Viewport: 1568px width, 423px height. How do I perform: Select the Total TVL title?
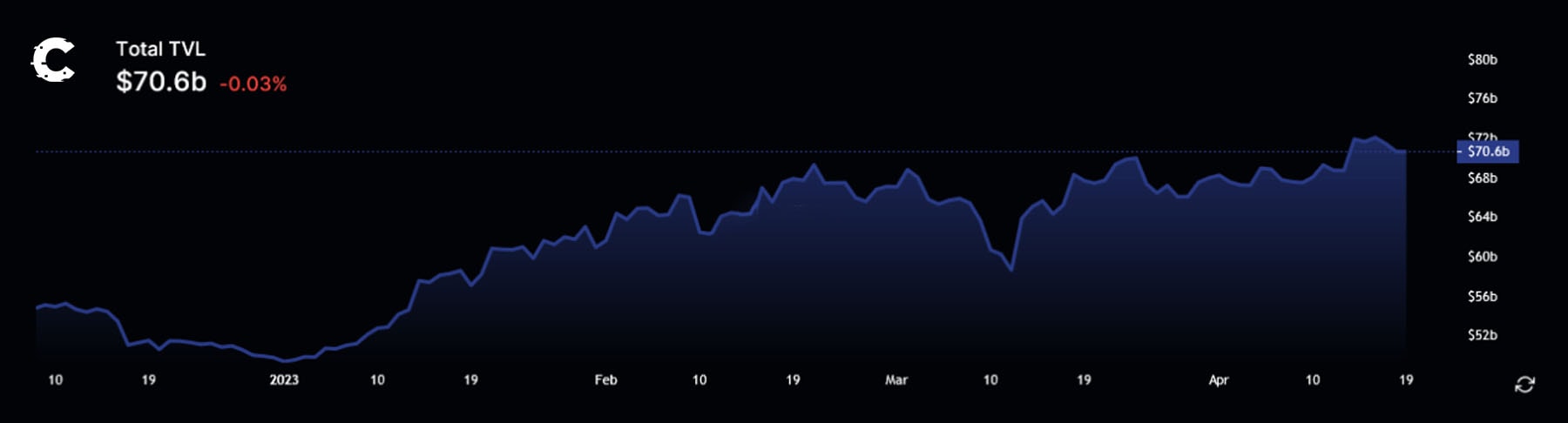(160, 49)
